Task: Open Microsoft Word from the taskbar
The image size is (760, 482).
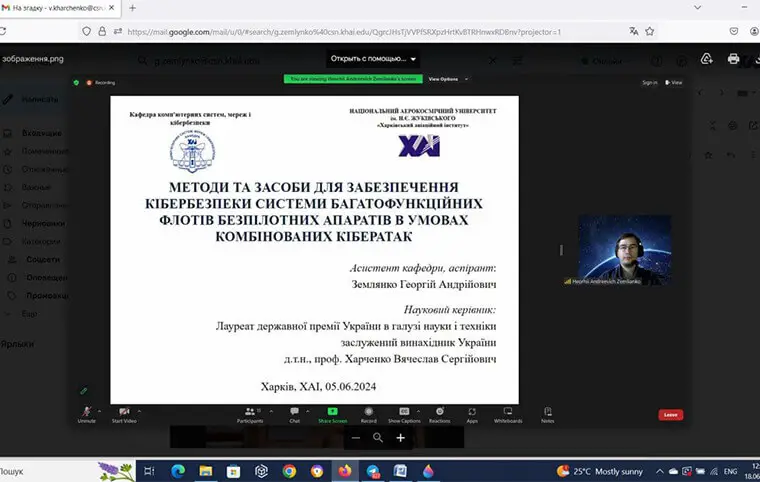Action: tap(400, 471)
